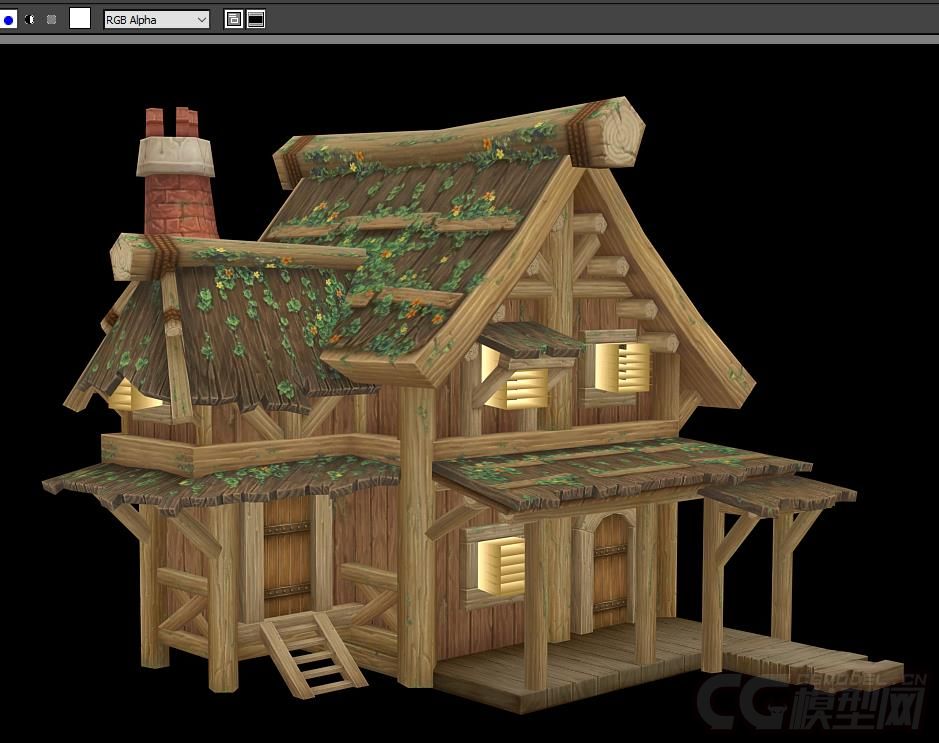
Task: Click the gray alpha checker icon
Action: point(51,18)
